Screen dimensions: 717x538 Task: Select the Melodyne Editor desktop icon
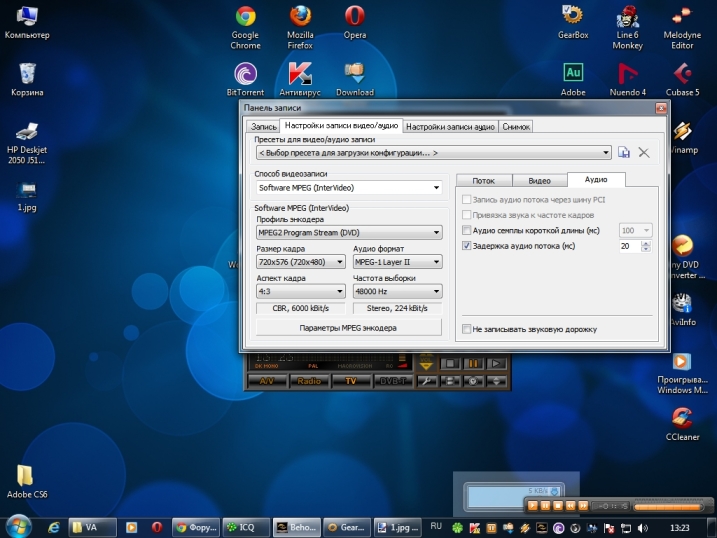[681, 17]
